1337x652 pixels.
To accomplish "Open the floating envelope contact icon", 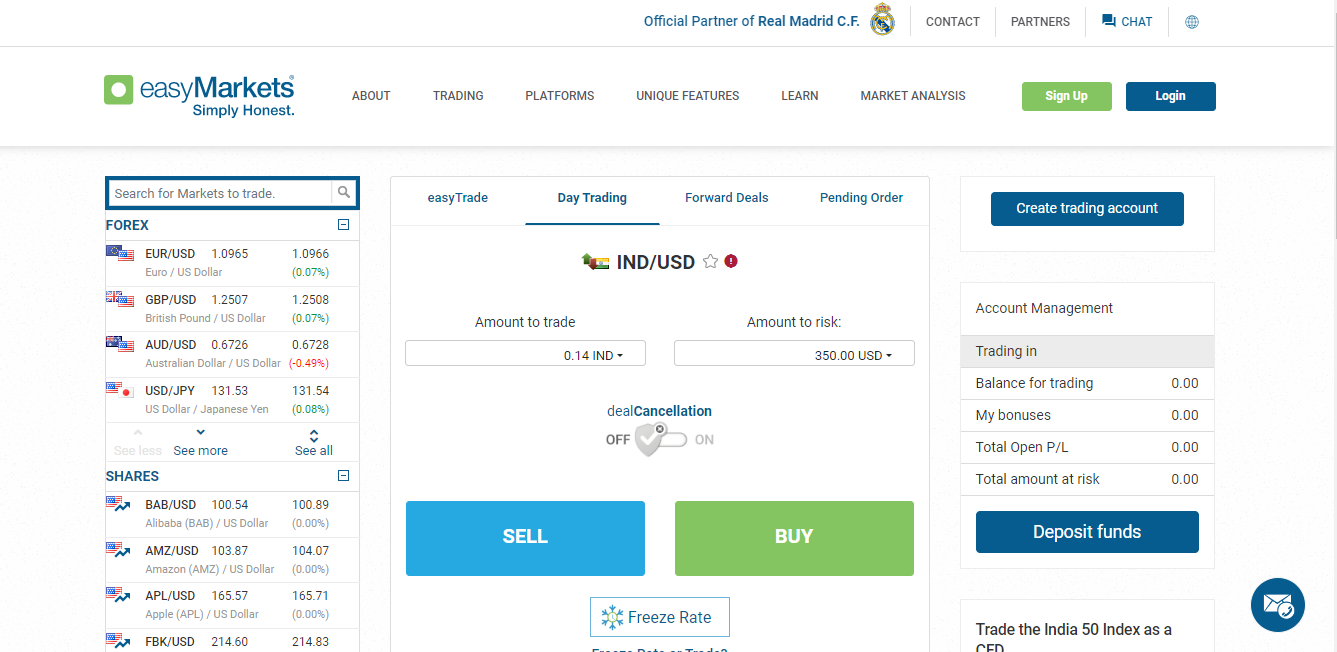I will coord(1277,605).
